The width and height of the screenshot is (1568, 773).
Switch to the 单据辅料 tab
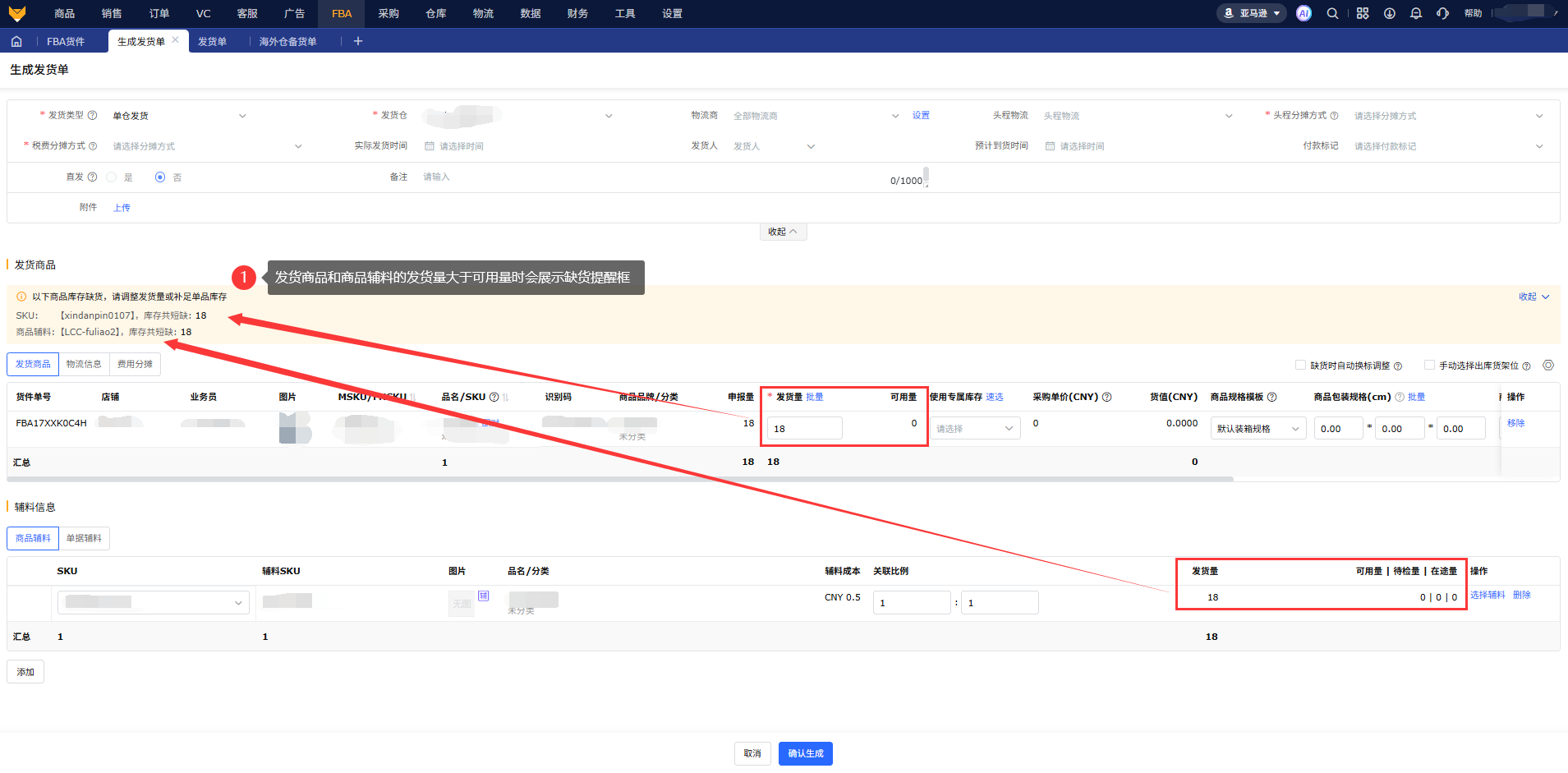(x=84, y=538)
